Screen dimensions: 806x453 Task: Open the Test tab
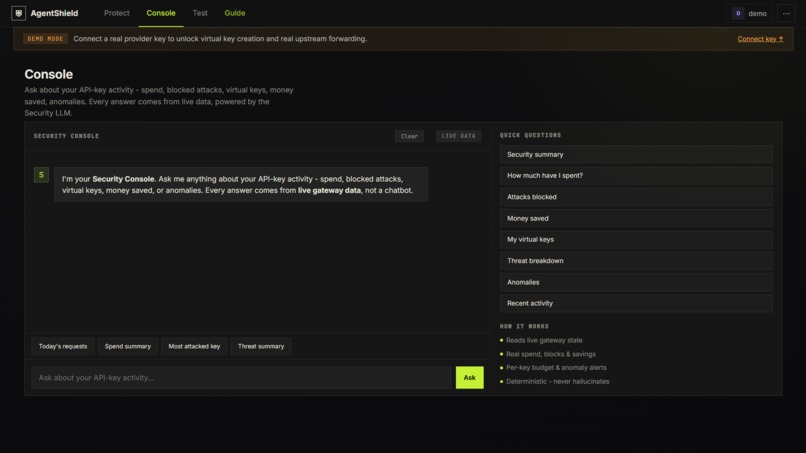(x=200, y=13)
